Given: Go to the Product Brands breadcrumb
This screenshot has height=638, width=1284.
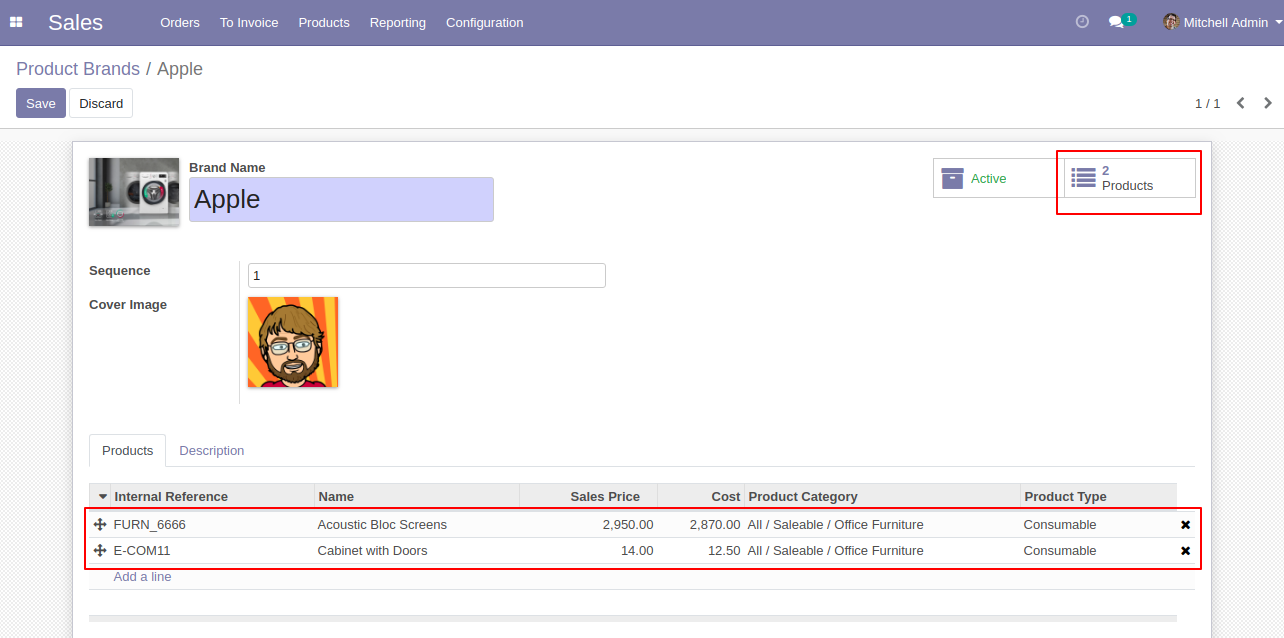Looking at the screenshot, I should tap(78, 69).
